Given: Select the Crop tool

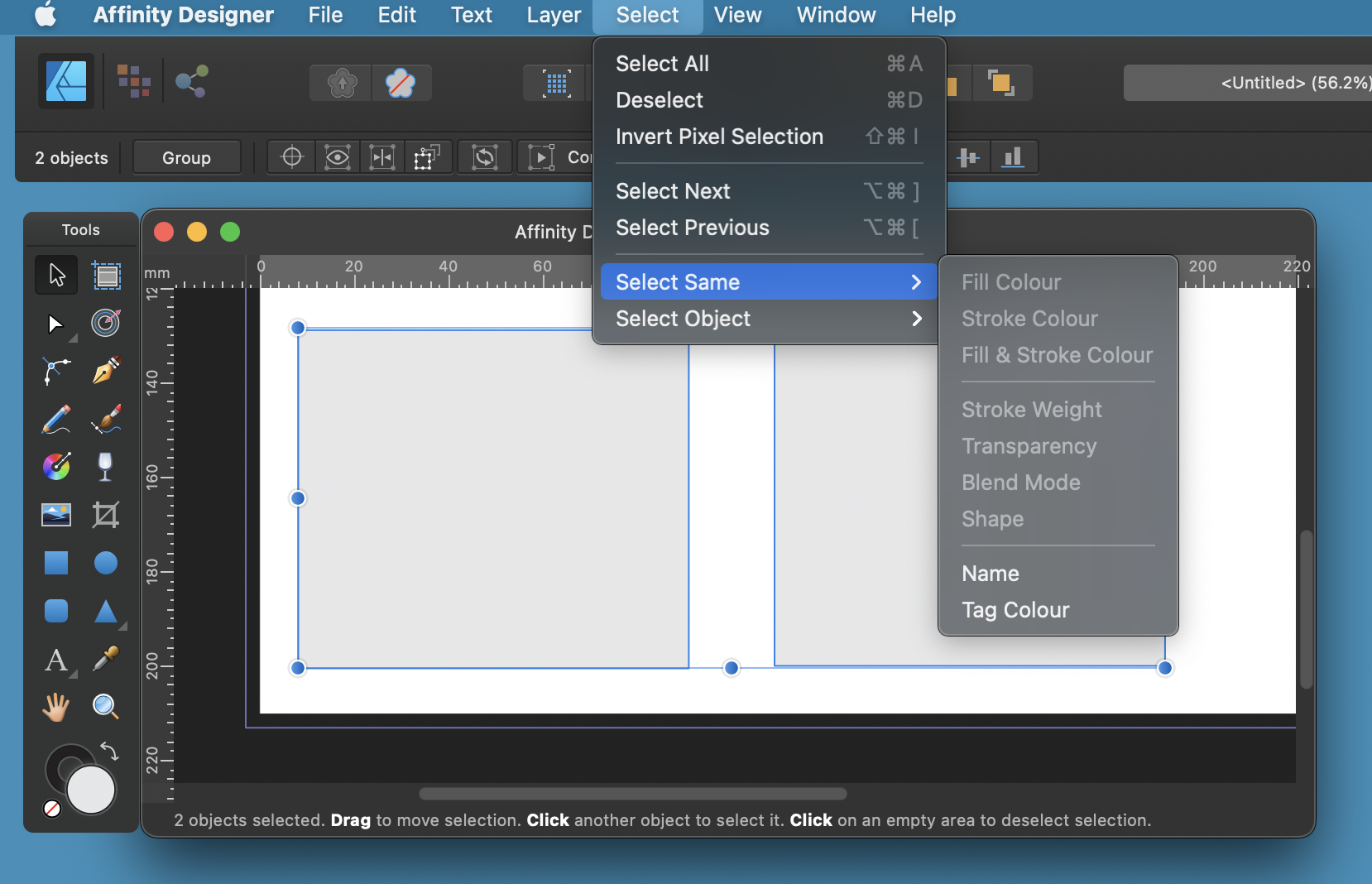Looking at the screenshot, I should 106,515.
